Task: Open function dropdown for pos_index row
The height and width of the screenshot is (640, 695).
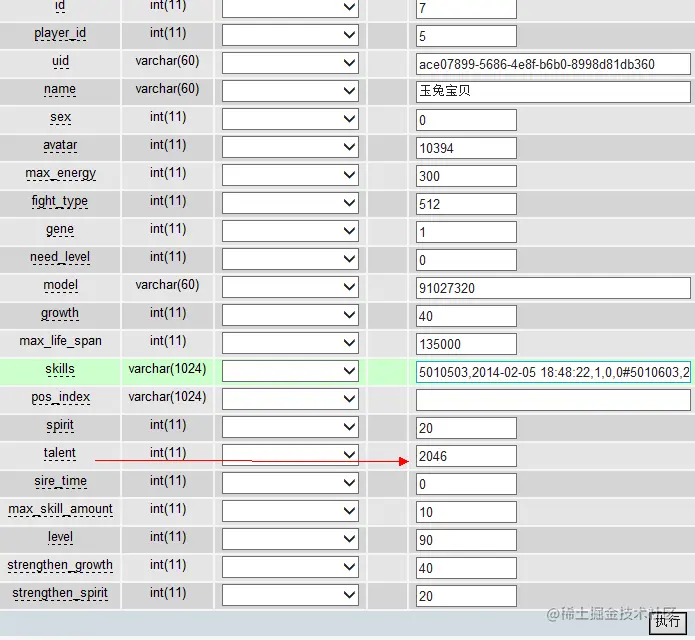Action: pos(290,398)
